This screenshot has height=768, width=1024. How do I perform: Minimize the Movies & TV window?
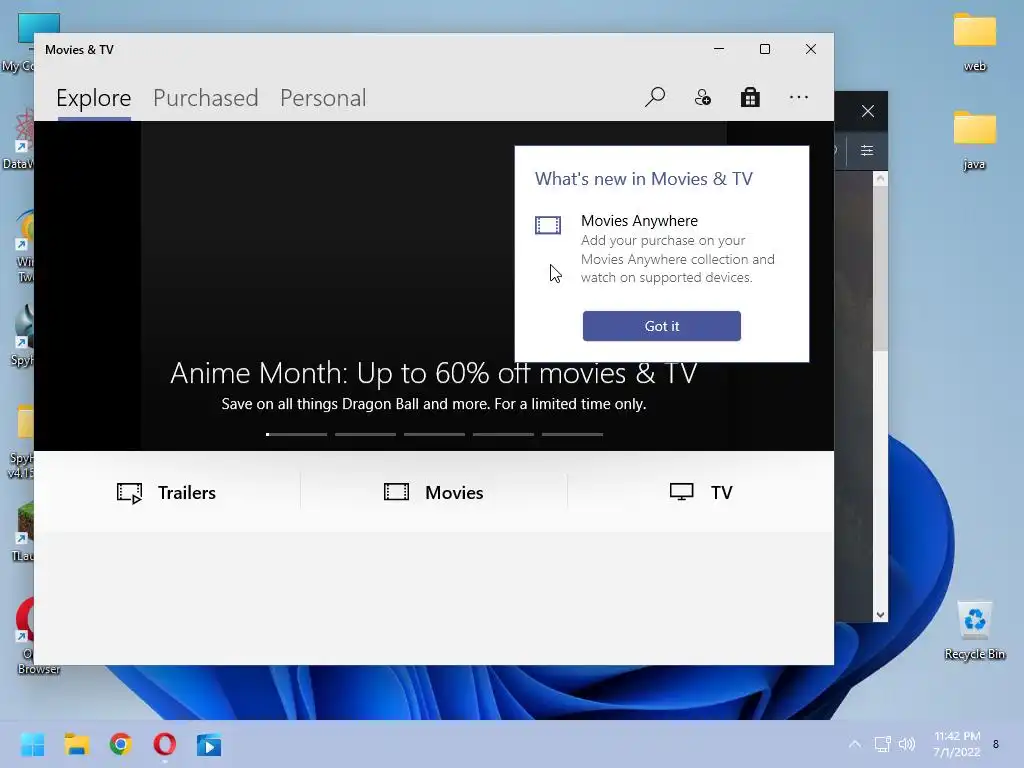click(719, 49)
